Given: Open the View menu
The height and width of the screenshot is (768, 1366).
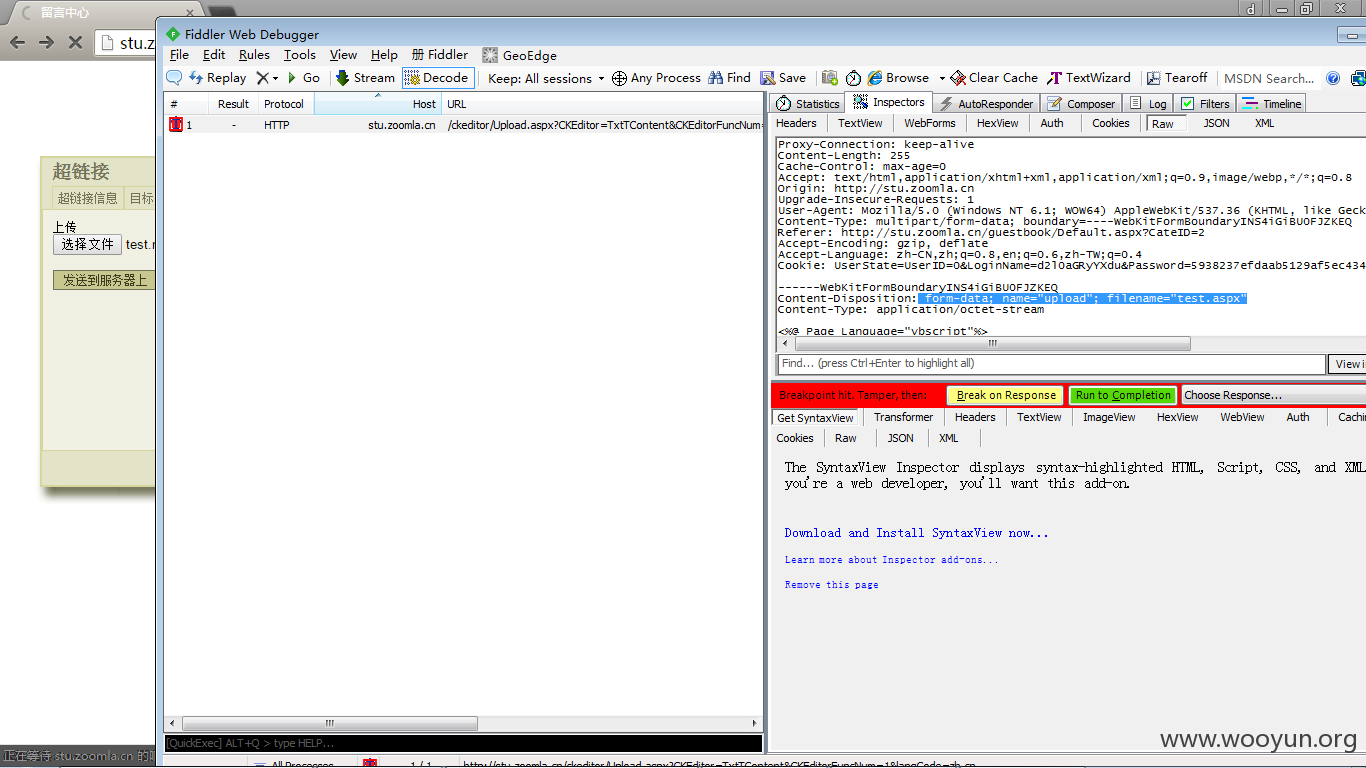Looking at the screenshot, I should (x=343, y=55).
